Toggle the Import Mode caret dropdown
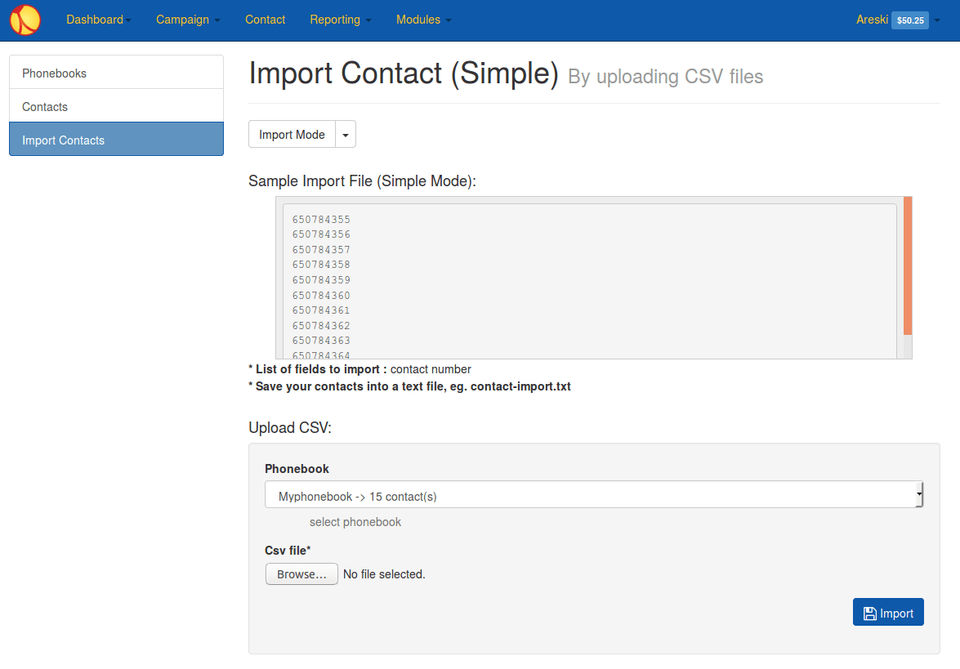The image size is (960, 669). click(345, 135)
